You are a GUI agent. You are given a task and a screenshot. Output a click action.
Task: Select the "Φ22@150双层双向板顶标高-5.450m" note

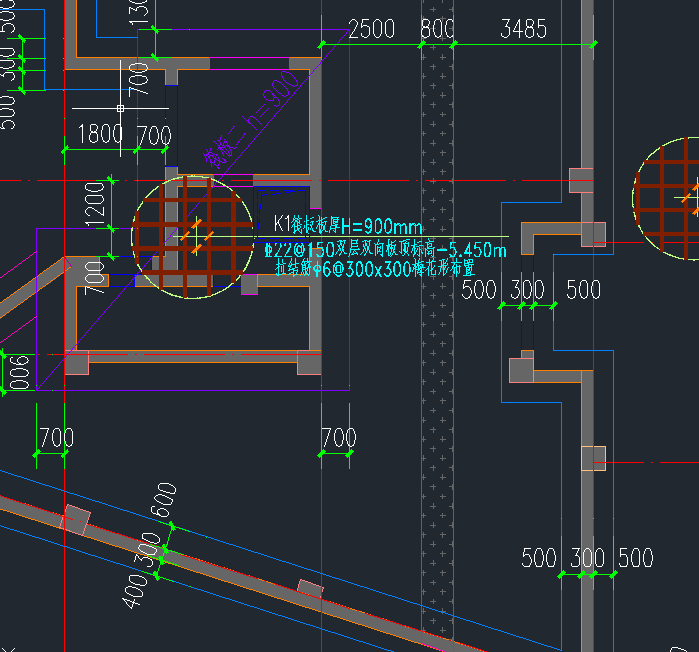coord(386,250)
